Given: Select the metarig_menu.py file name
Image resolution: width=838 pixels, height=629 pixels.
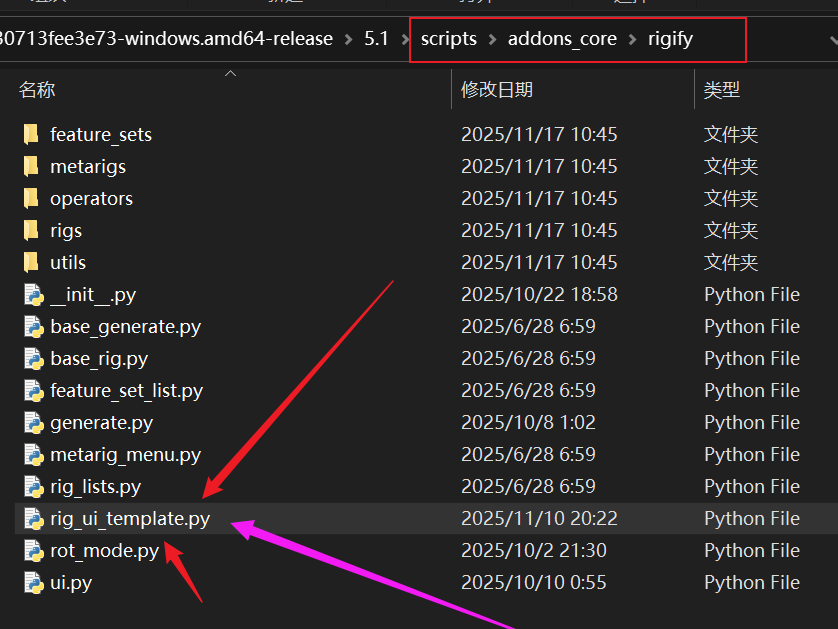Looking at the screenshot, I should pos(126,455).
